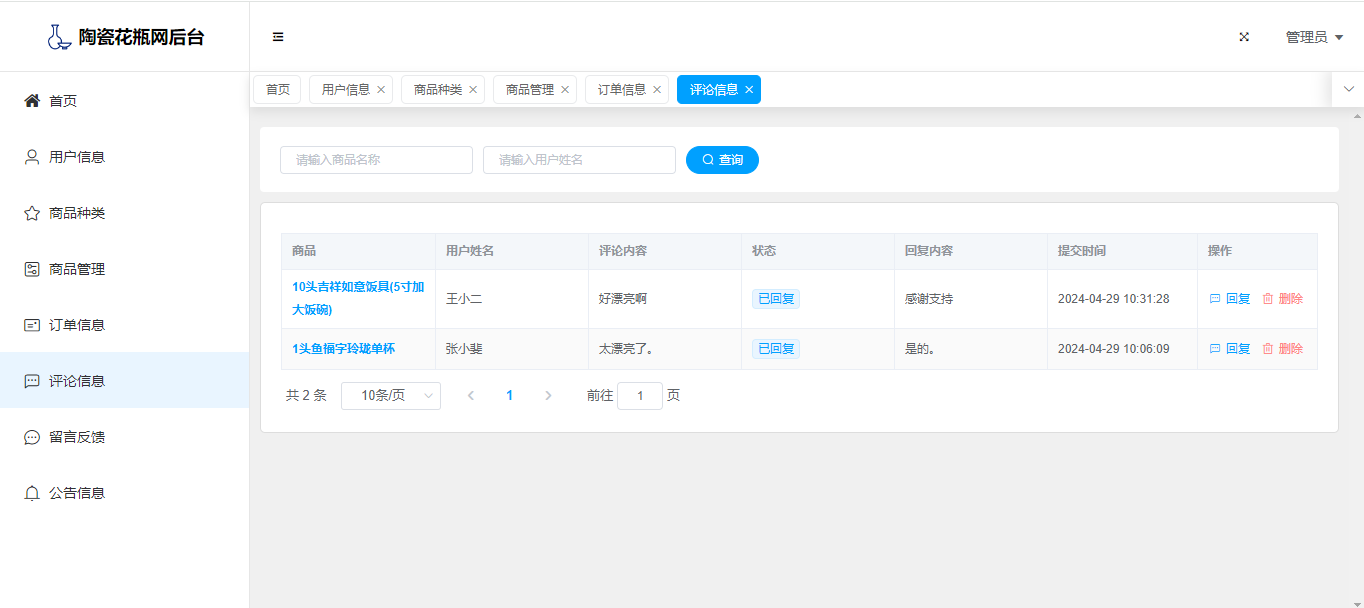Close the 评论信息 tab
This screenshot has height=608, width=1364.
(x=749, y=90)
